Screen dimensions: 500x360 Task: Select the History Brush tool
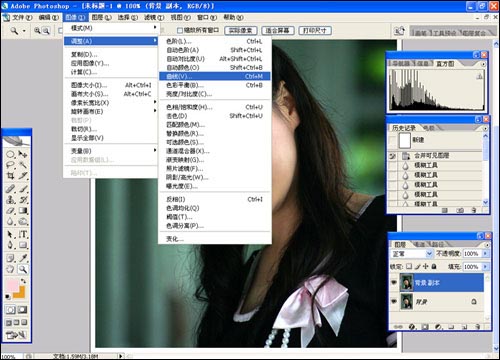coord(23,199)
